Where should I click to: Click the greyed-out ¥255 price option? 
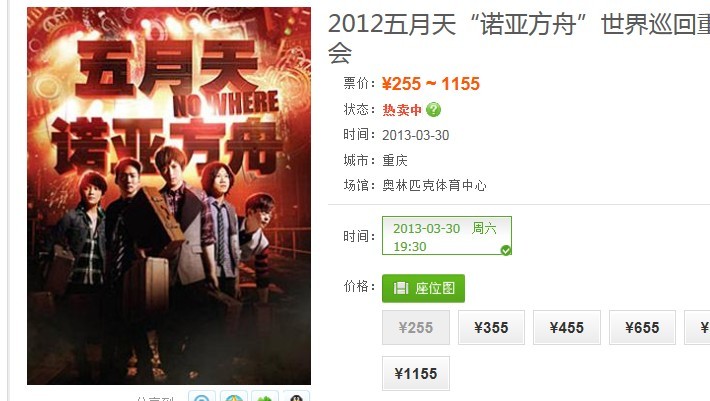[x=416, y=328]
